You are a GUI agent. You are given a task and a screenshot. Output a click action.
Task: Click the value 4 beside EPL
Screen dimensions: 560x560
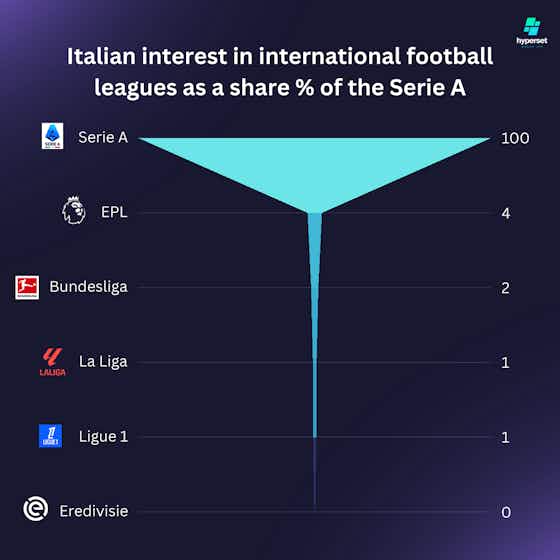click(x=506, y=213)
